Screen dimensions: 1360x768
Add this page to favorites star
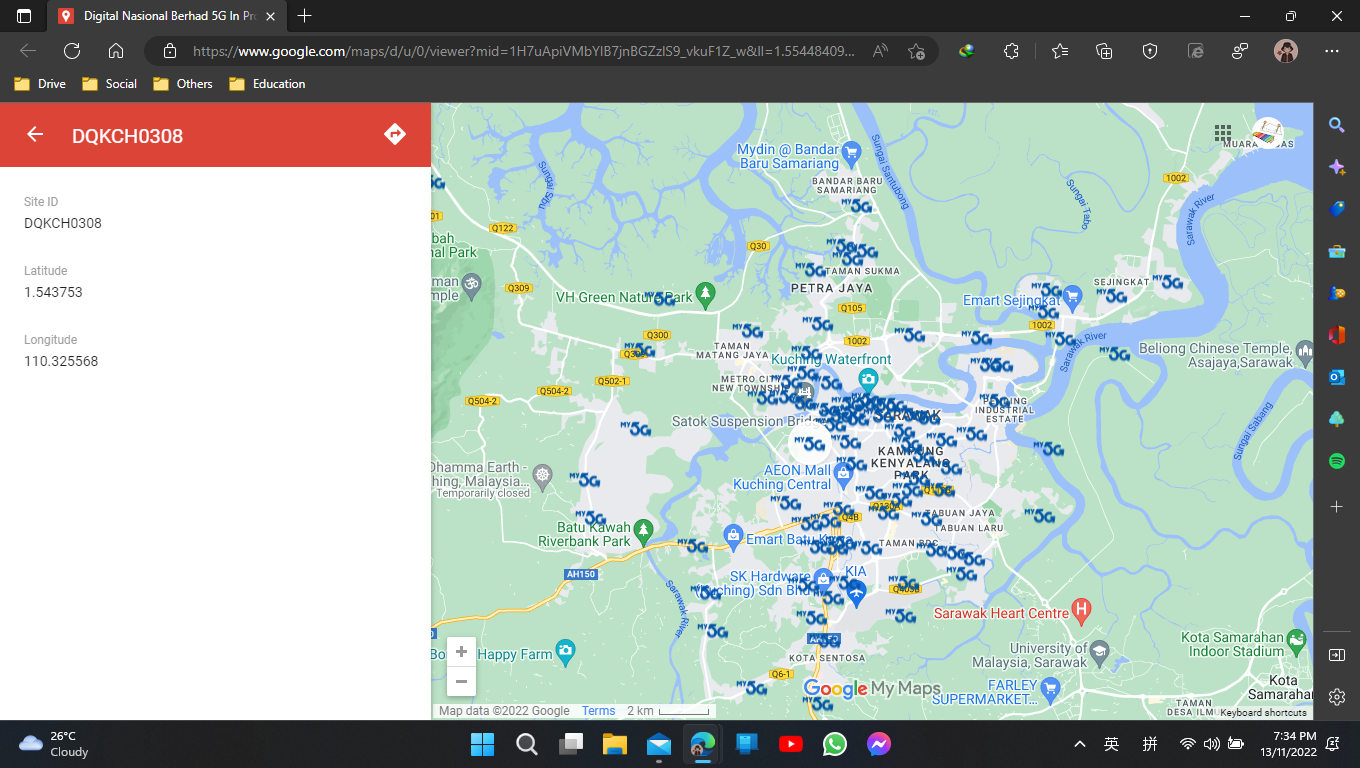[916, 51]
